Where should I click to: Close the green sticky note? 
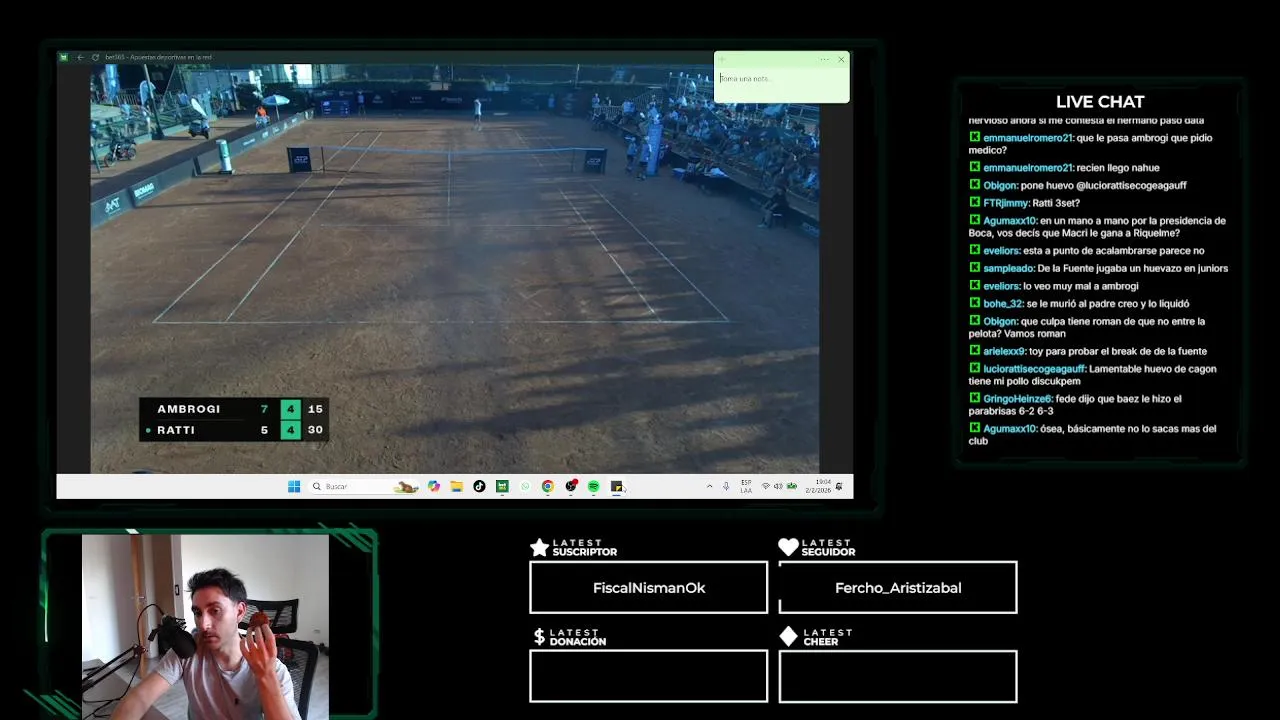click(x=841, y=59)
